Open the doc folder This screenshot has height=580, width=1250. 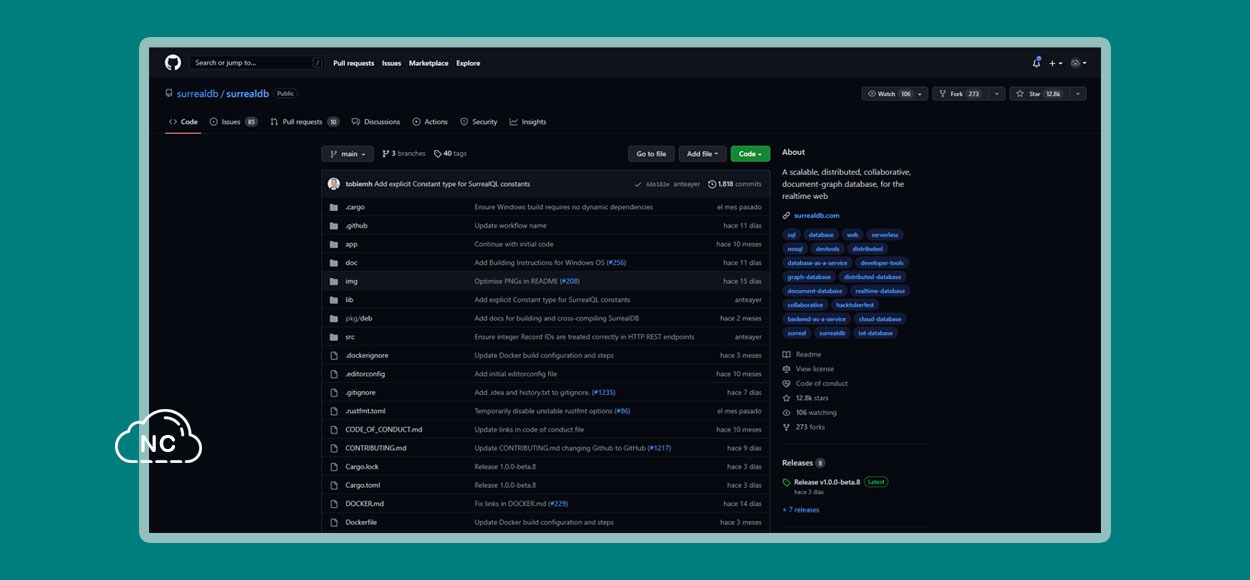(x=351, y=263)
